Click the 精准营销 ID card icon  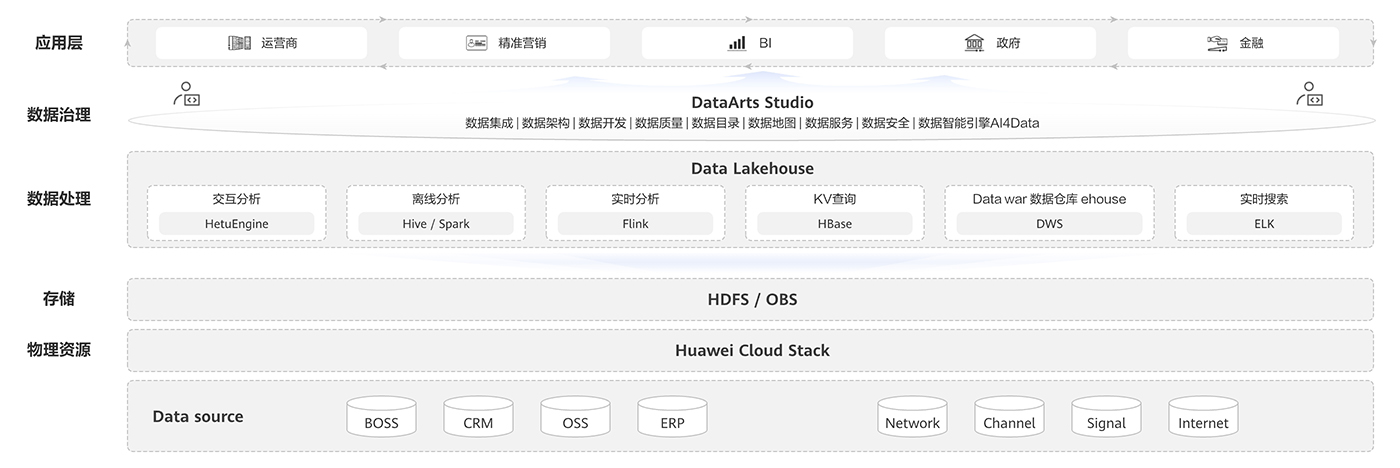(477, 43)
